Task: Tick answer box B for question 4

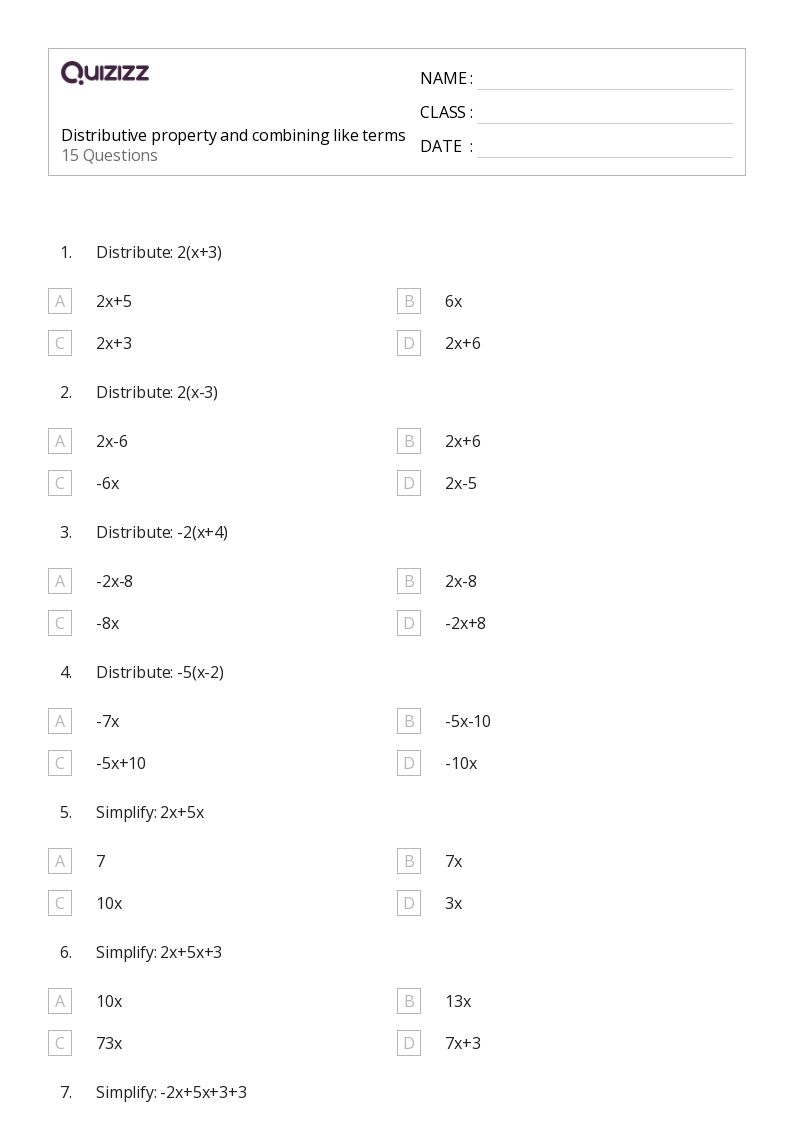Action: tap(409, 721)
